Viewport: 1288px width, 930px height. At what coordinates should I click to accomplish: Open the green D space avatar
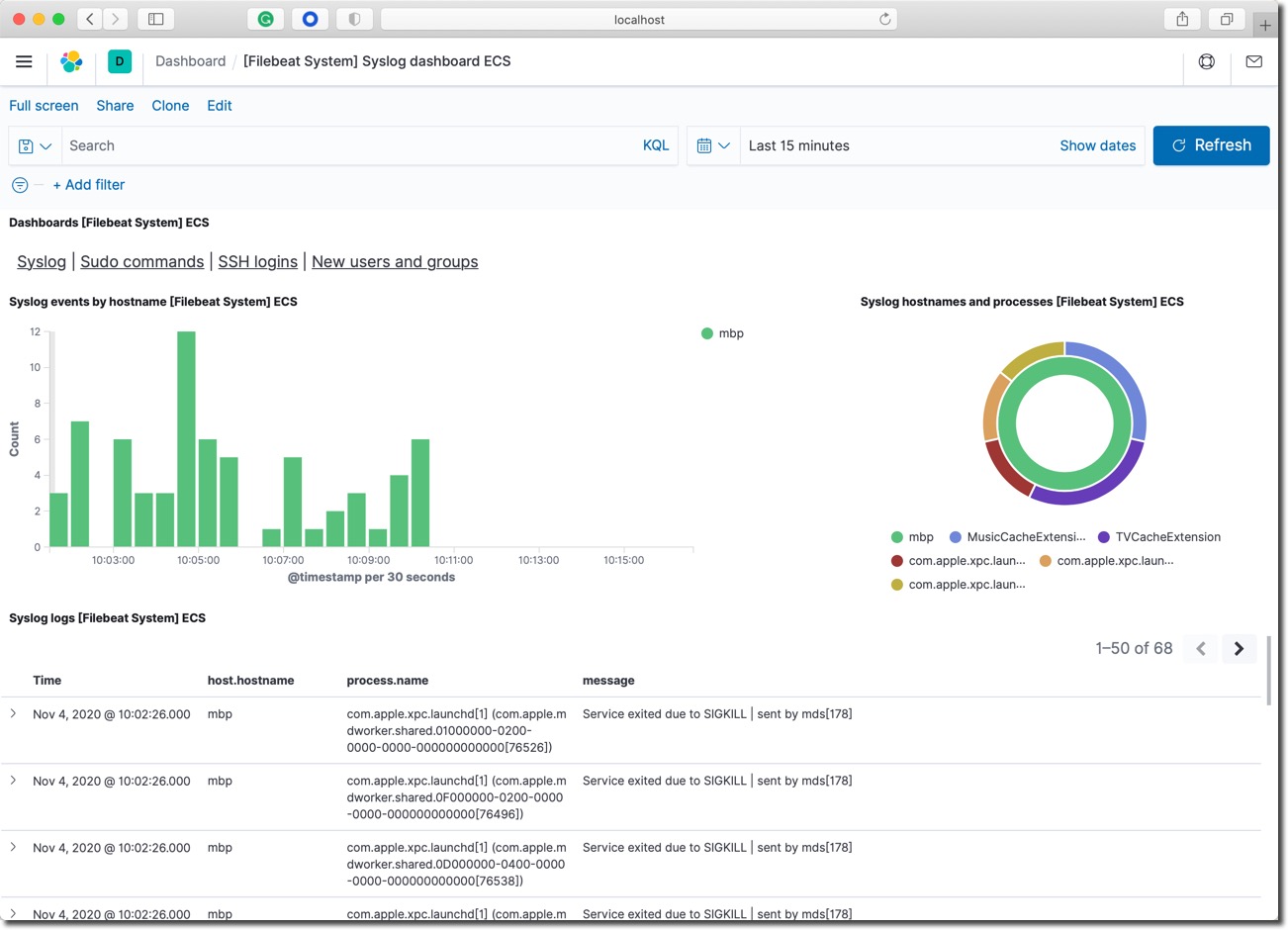(x=120, y=61)
